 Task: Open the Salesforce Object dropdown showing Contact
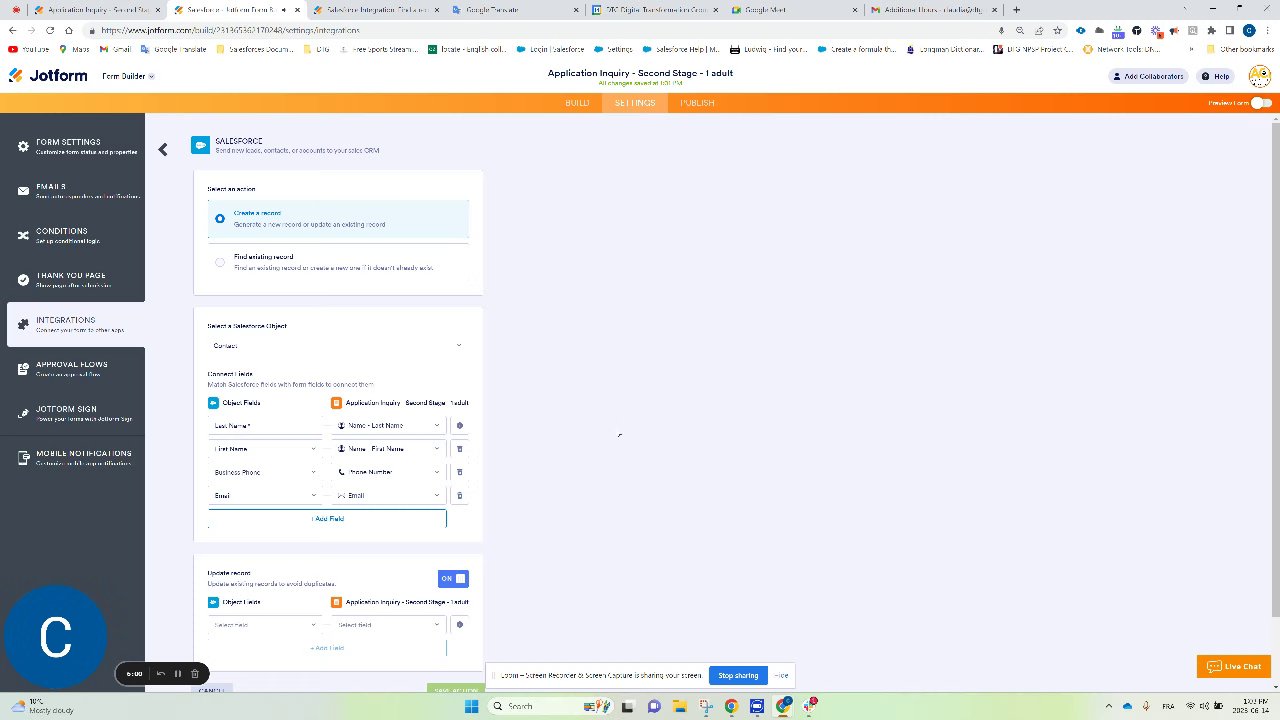click(338, 346)
